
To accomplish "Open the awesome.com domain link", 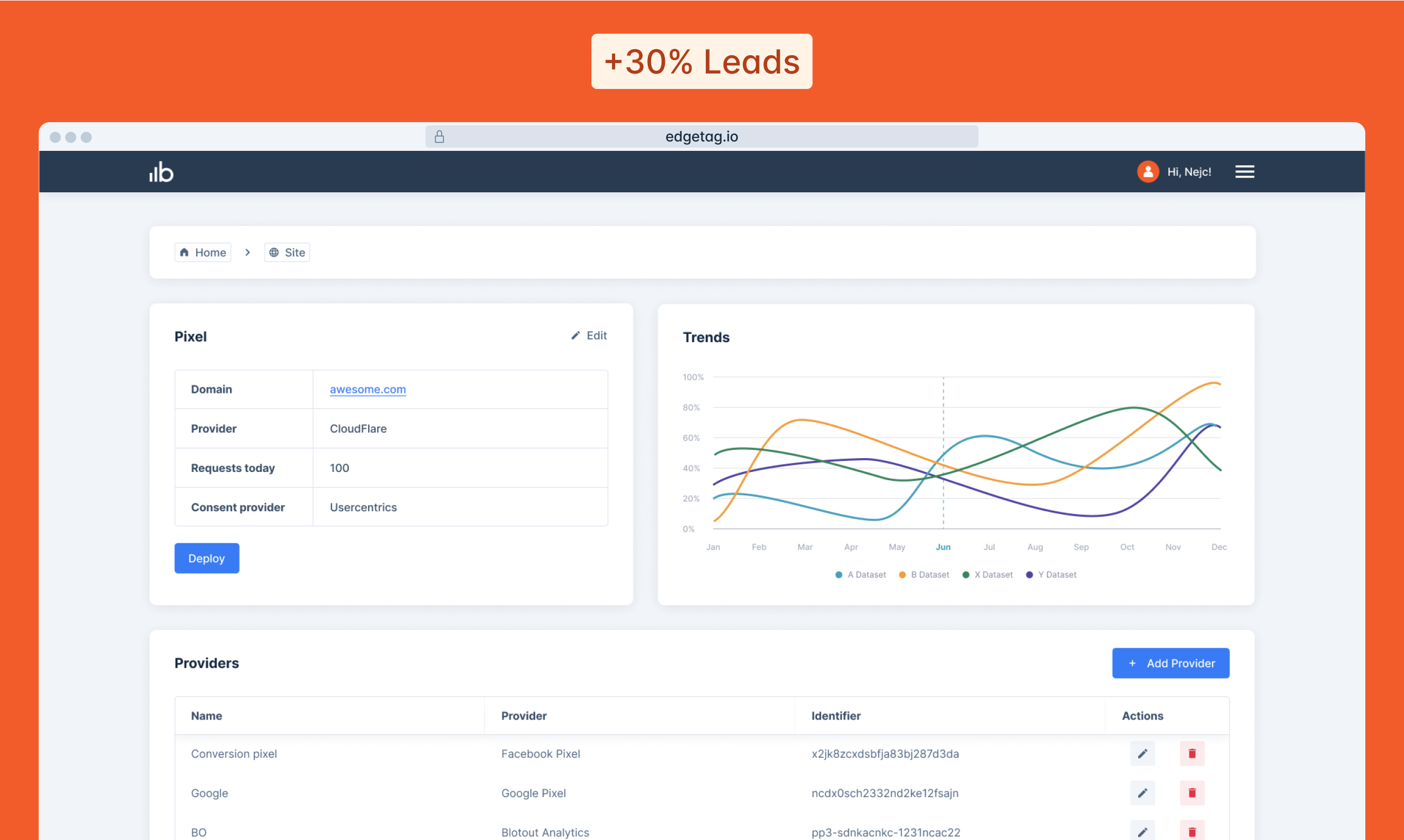I will pyautogui.click(x=368, y=390).
